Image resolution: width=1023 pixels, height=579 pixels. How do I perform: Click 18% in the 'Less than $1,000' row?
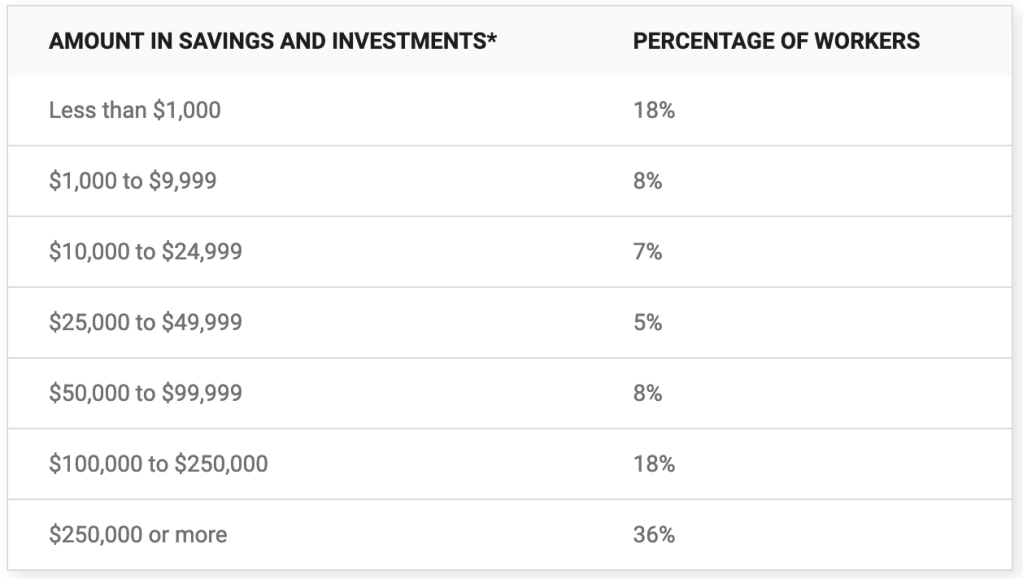654,110
